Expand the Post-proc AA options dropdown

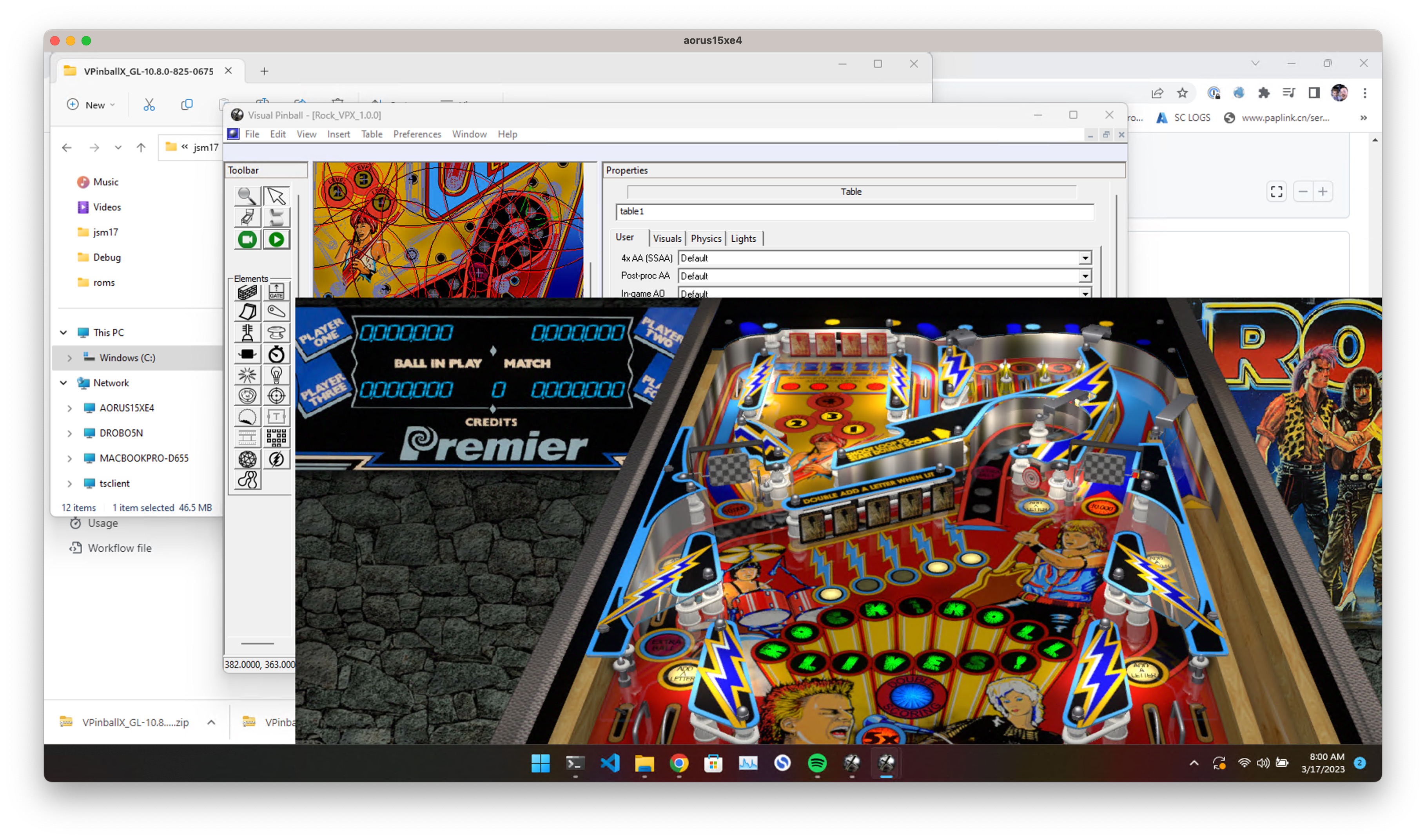[x=1085, y=276]
